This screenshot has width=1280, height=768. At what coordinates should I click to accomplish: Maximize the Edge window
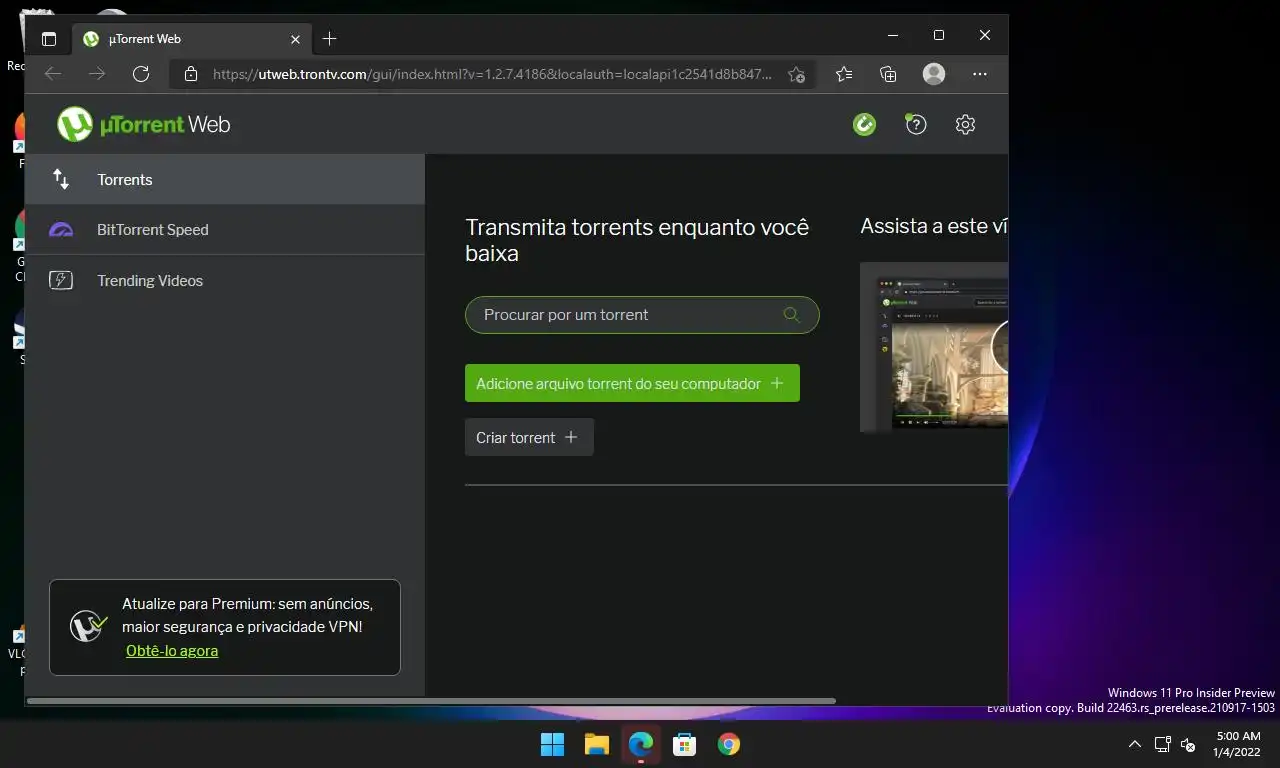click(938, 35)
